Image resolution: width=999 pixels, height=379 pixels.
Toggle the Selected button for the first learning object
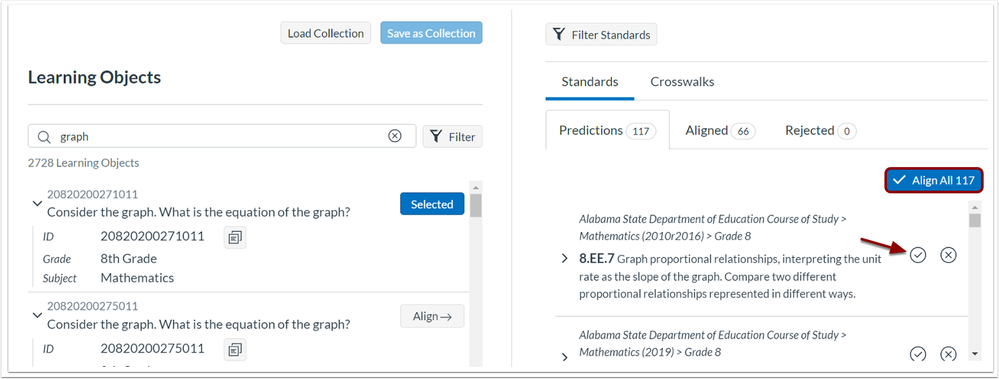[x=432, y=204]
